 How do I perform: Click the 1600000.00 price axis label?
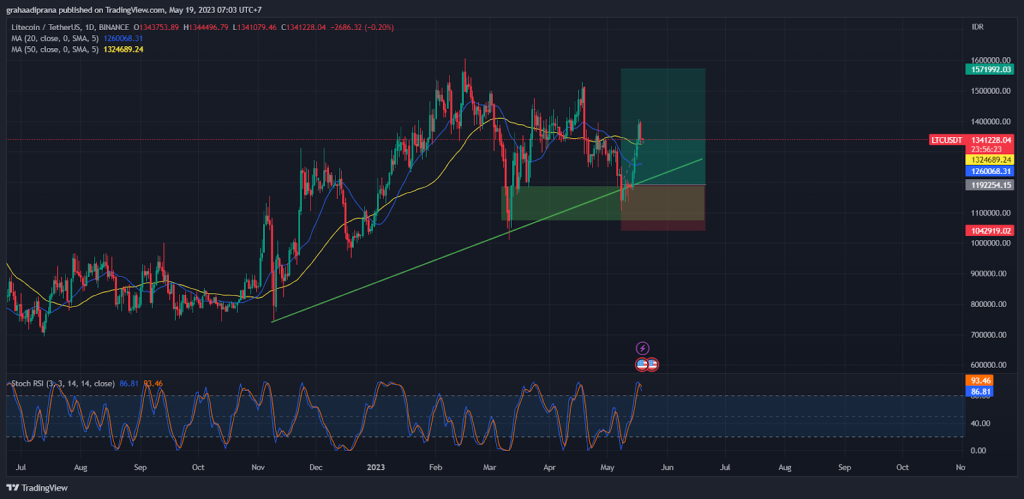(x=990, y=60)
